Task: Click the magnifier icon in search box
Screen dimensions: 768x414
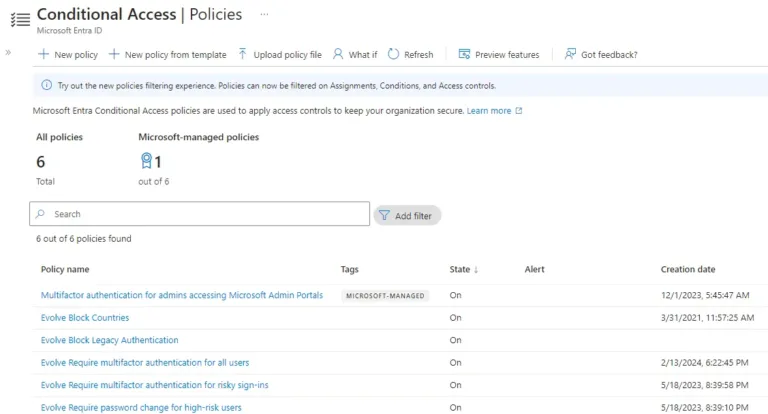Action: [41, 214]
